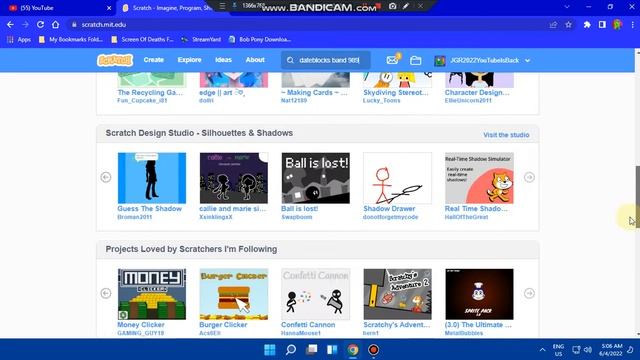Expand the JGR2022YouTubeIsBack account dropdown
This screenshot has width=640, height=360.
point(527,60)
